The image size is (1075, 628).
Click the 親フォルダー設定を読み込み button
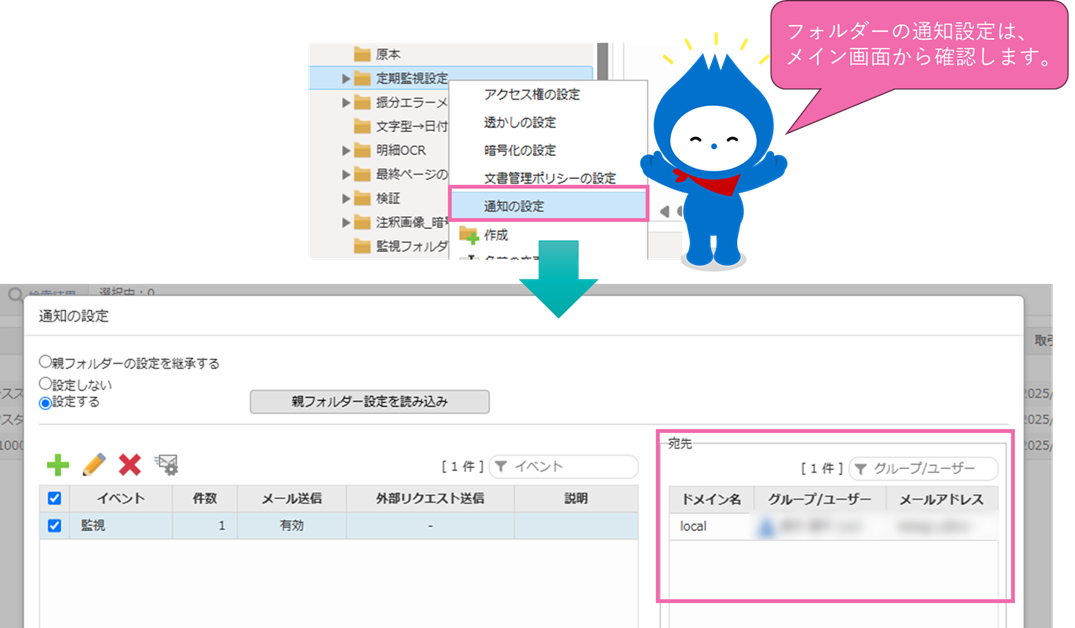click(x=369, y=401)
